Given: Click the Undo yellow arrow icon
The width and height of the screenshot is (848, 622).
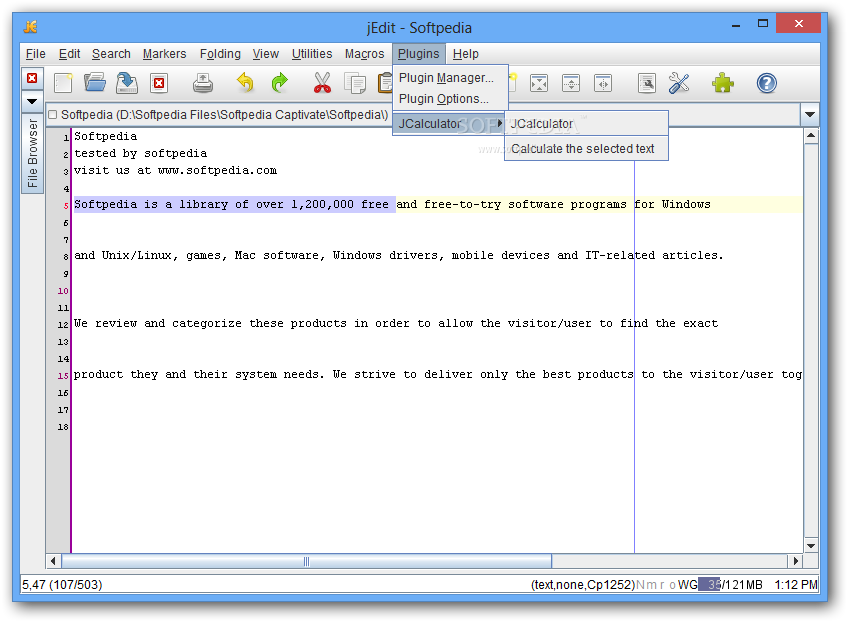Looking at the screenshot, I should pos(246,83).
